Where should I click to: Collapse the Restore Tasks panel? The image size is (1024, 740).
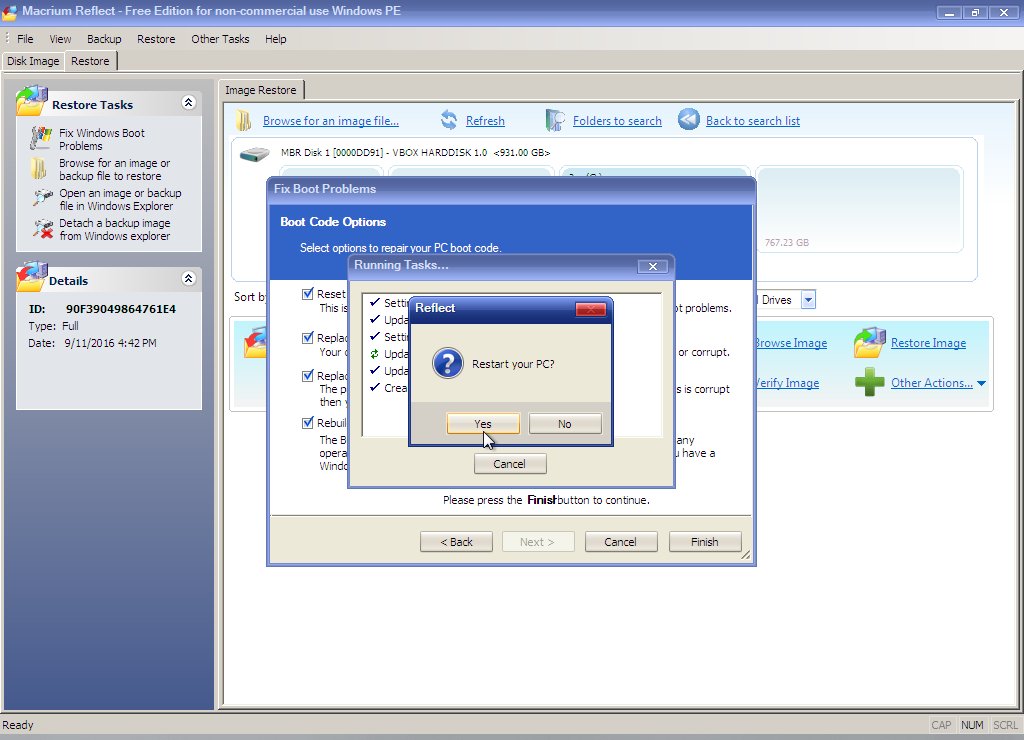point(188,103)
